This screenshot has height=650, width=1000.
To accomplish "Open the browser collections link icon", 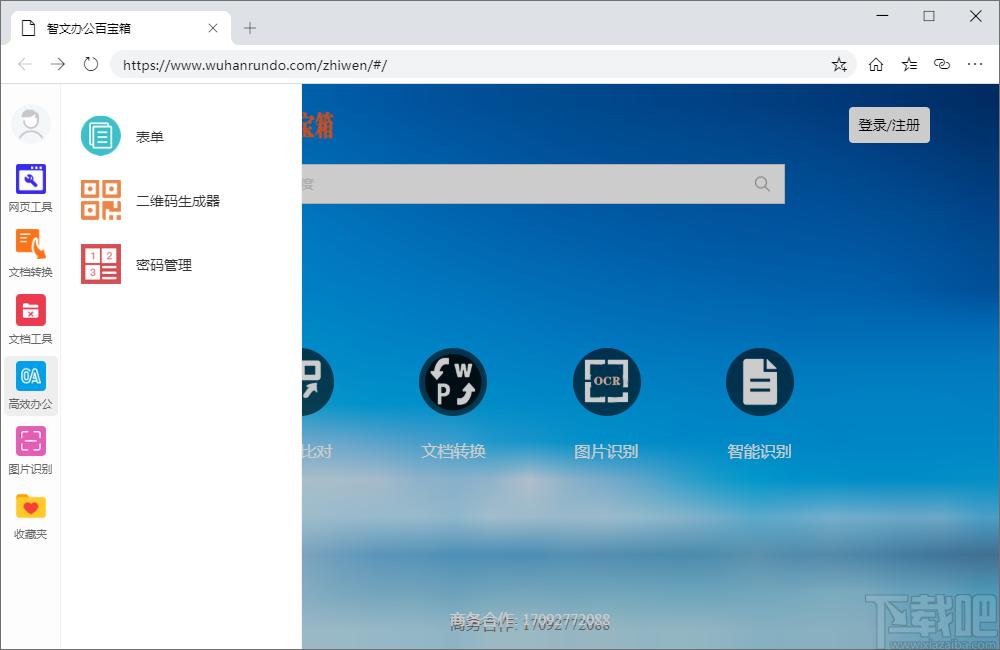I will pos(942,64).
